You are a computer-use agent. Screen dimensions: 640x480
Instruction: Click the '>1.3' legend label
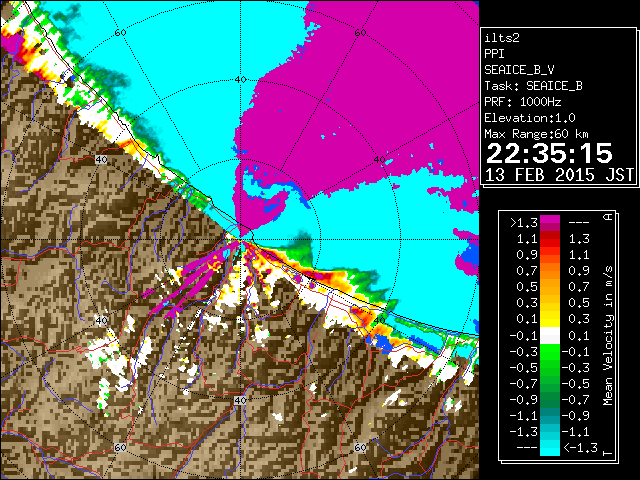tap(524, 223)
